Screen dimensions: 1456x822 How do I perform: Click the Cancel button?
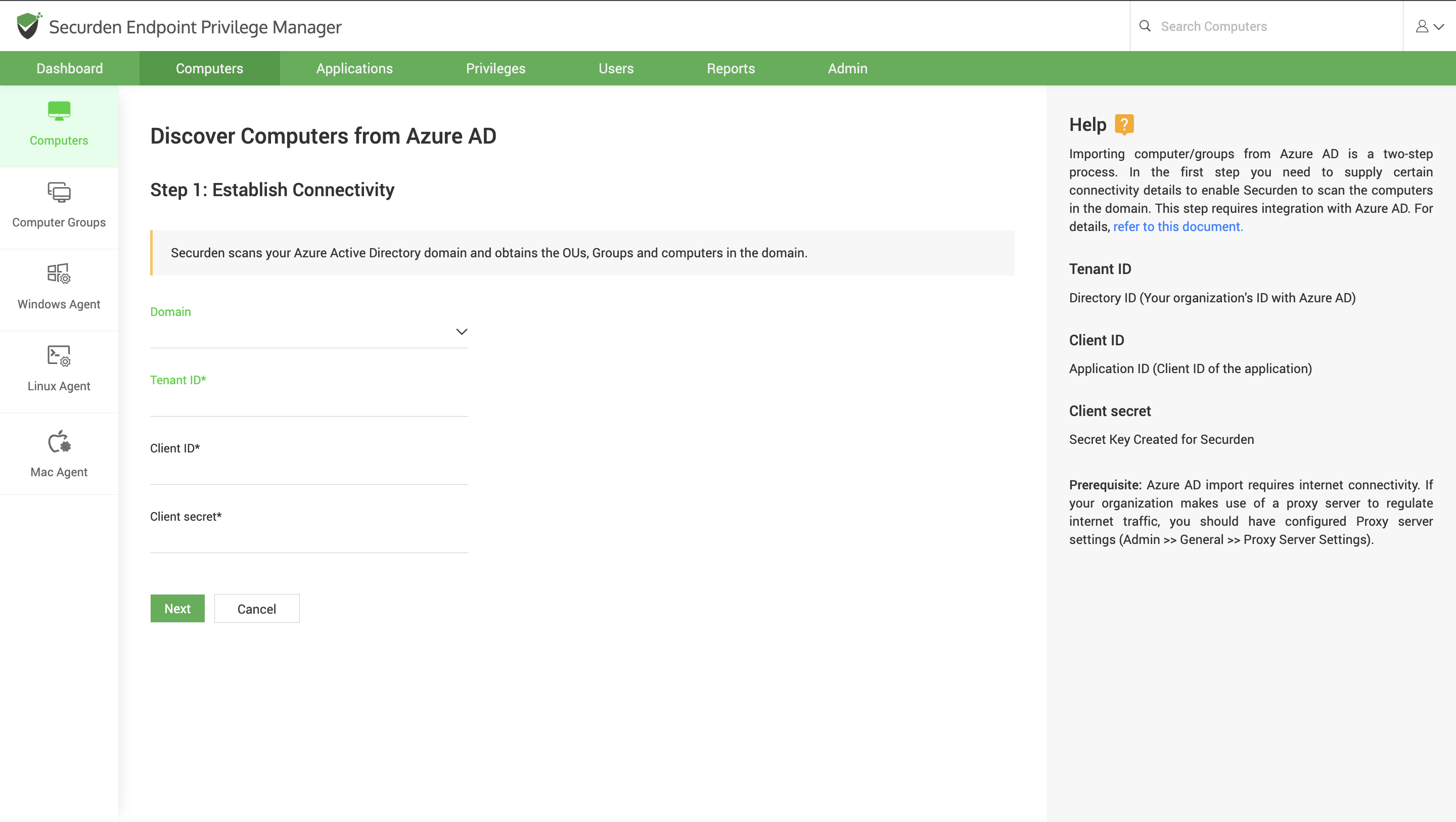click(x=257, y=608)
